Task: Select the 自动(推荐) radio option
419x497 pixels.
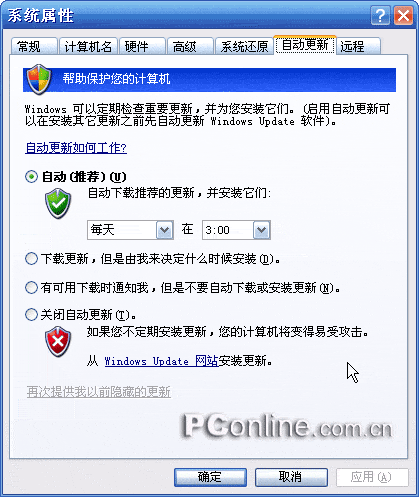Action: point(31,177)
